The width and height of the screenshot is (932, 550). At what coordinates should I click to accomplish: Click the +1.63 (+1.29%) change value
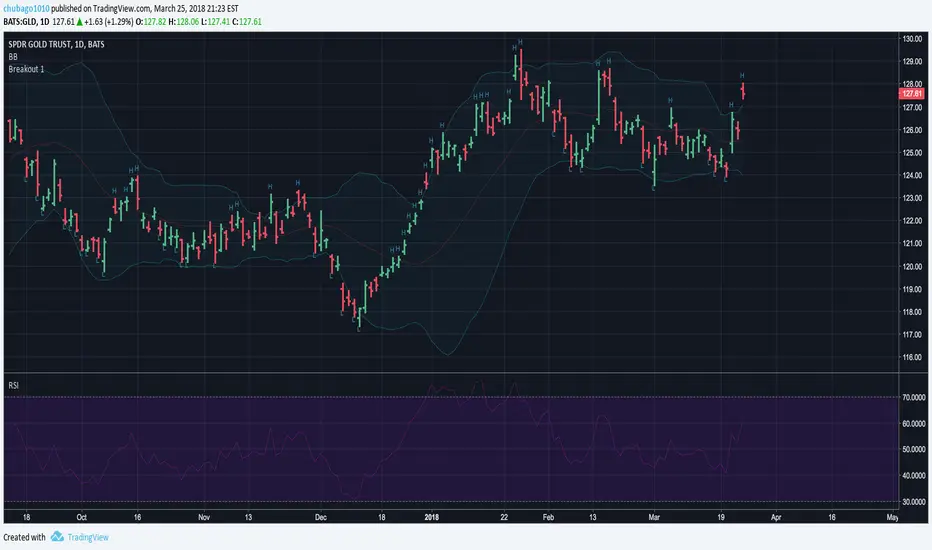tap(109, 21)
